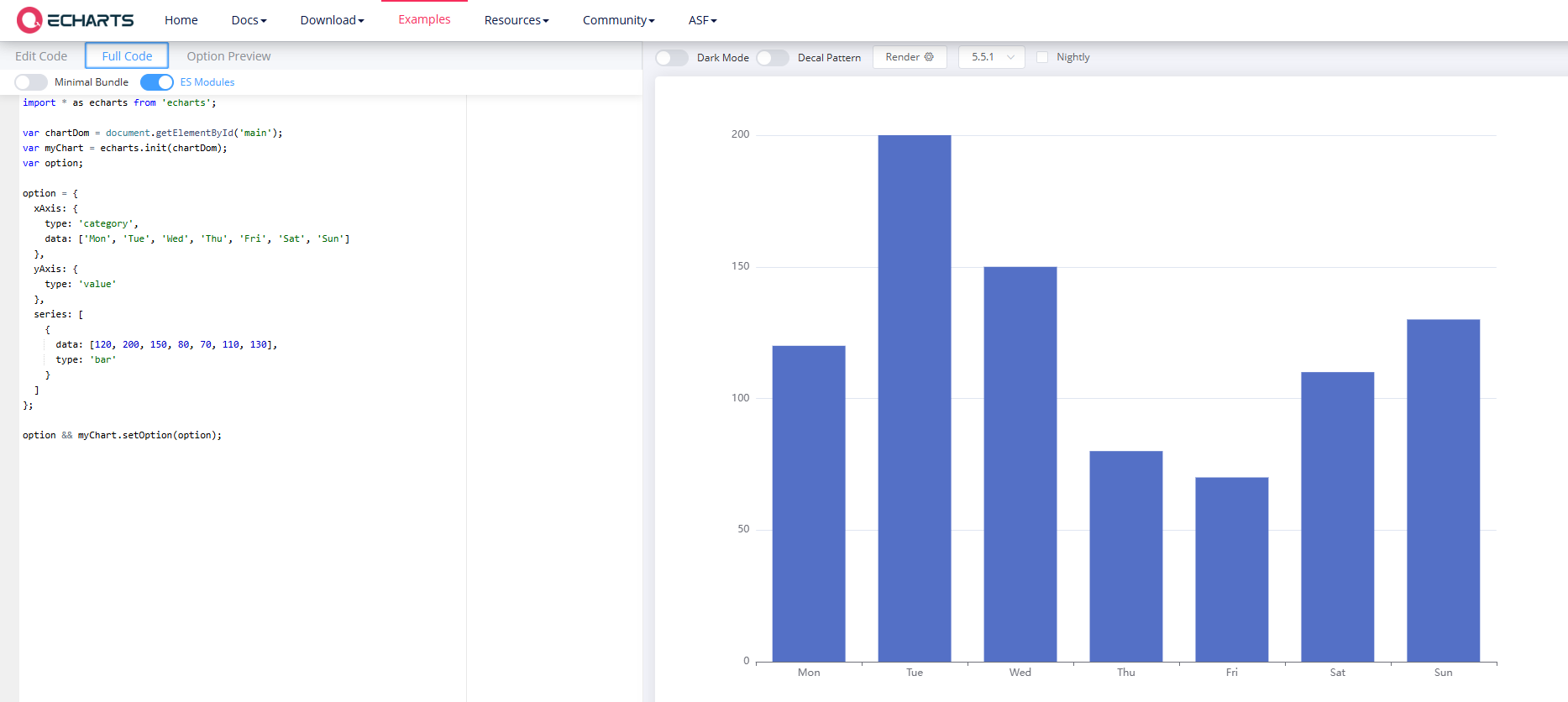Enable the Minimal Bundle switch

(31, 82)
